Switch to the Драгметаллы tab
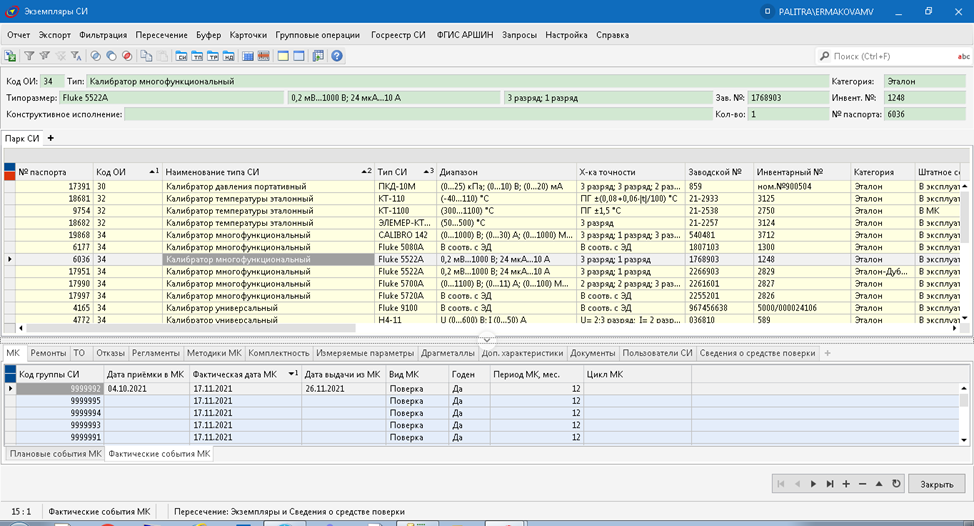 click(x=447, y=353)
